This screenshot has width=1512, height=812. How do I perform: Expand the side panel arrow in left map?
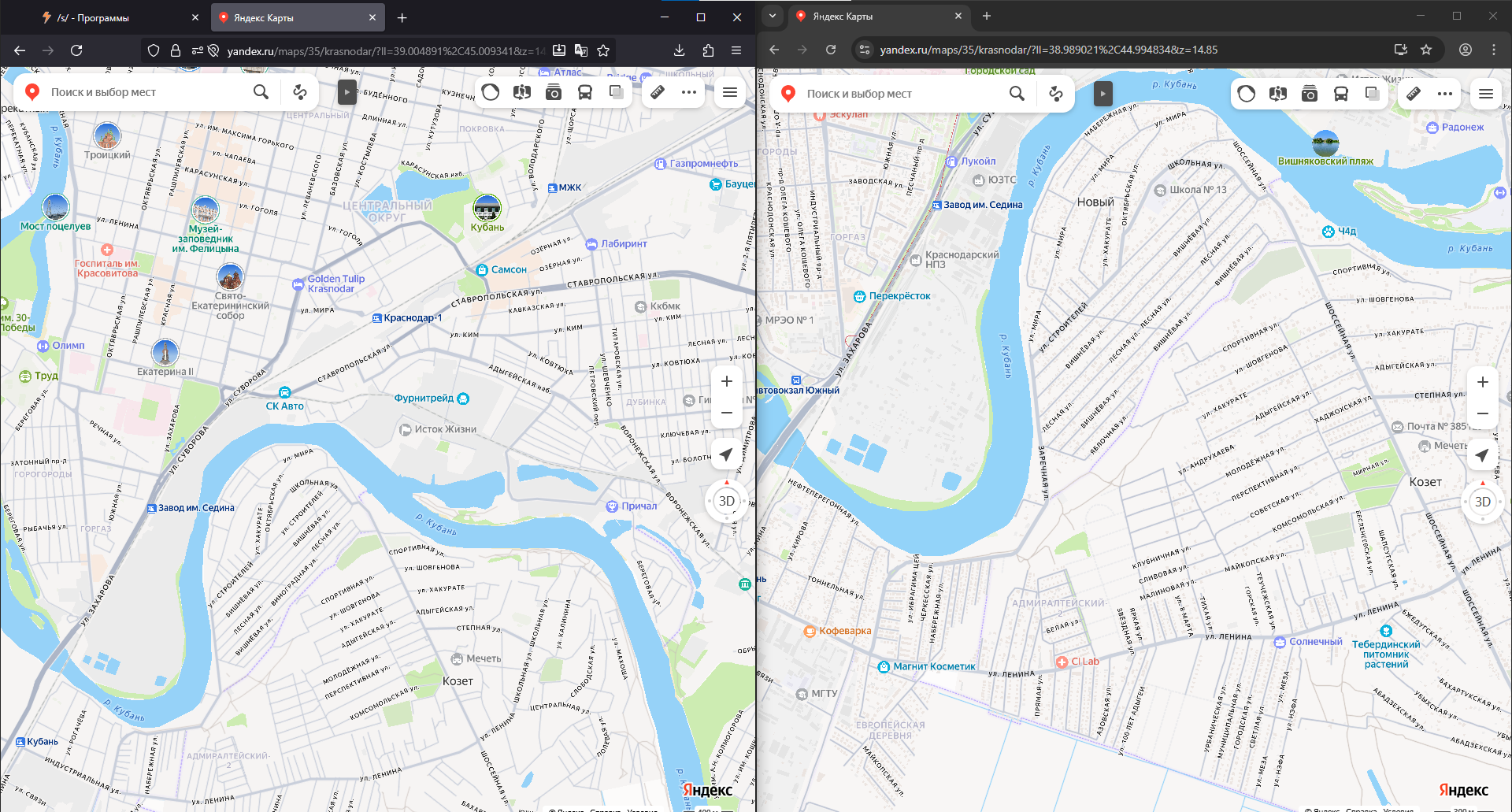point(346,92)
